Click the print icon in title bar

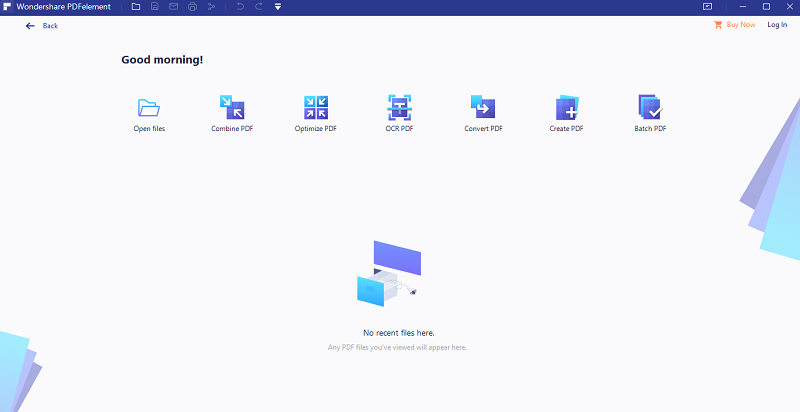(x=193, y=7)
